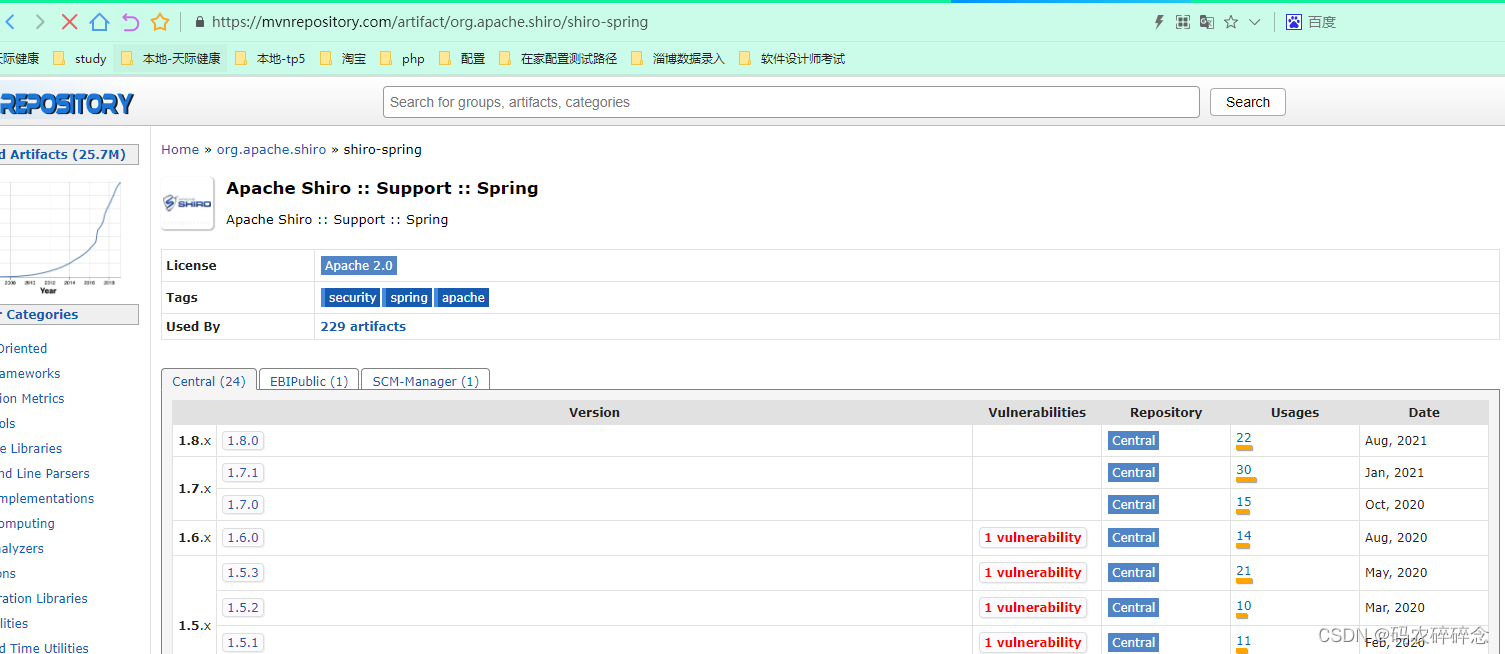Switch to the SCM-Manager (1) tab
Image resolution: width=1505 pixels, height=654 pixels.
click(x=425, y=381)
